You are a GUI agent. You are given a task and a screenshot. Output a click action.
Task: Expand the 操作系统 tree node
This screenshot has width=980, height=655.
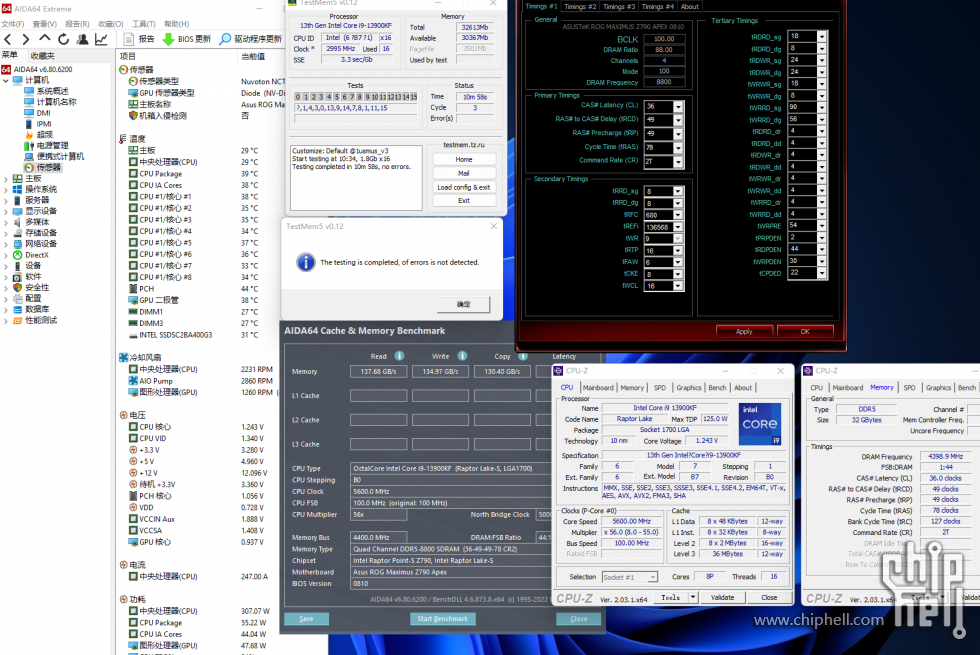[6, 189]
